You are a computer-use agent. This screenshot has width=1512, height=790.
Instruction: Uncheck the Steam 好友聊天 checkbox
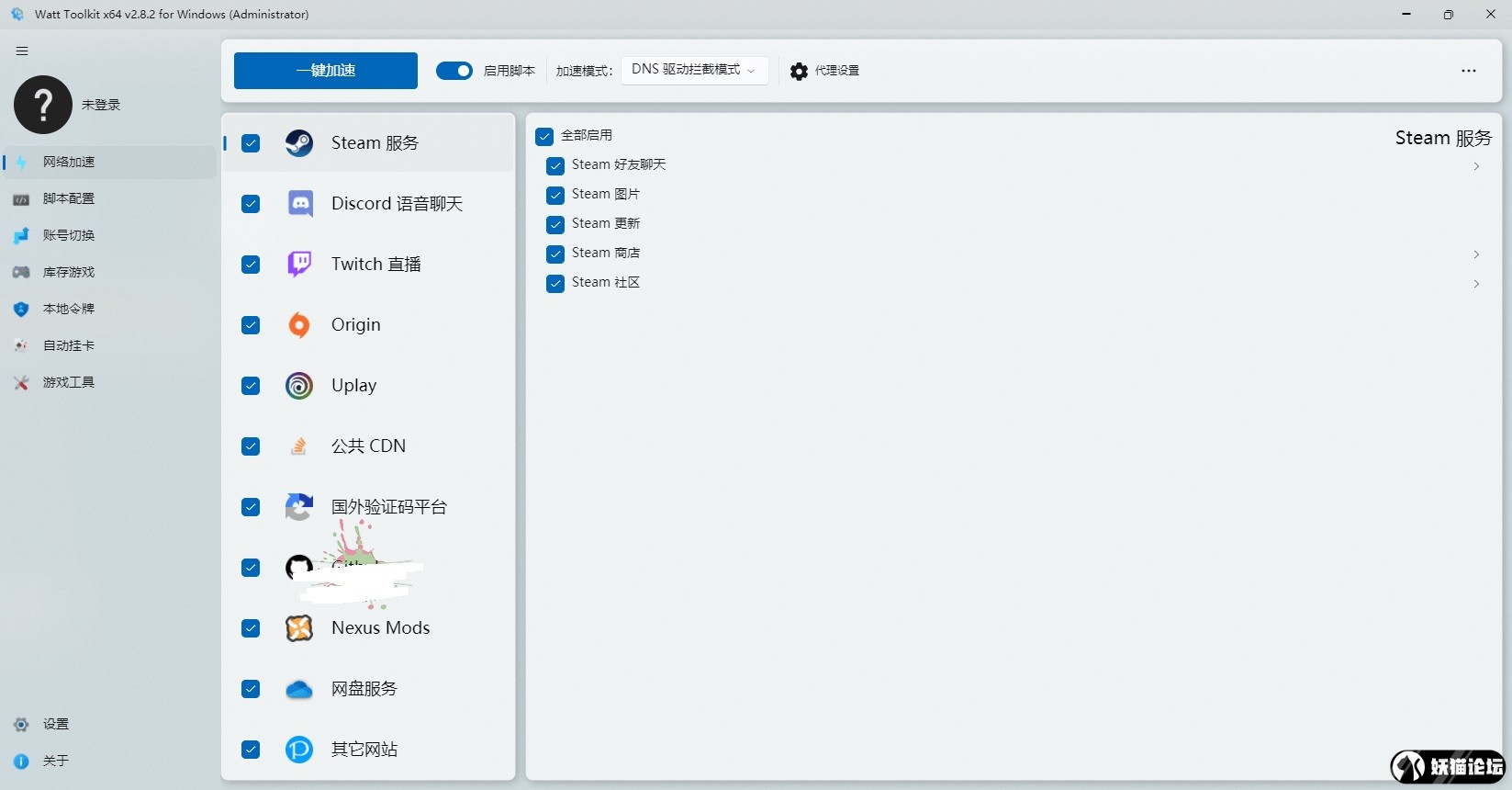point(555,165)
